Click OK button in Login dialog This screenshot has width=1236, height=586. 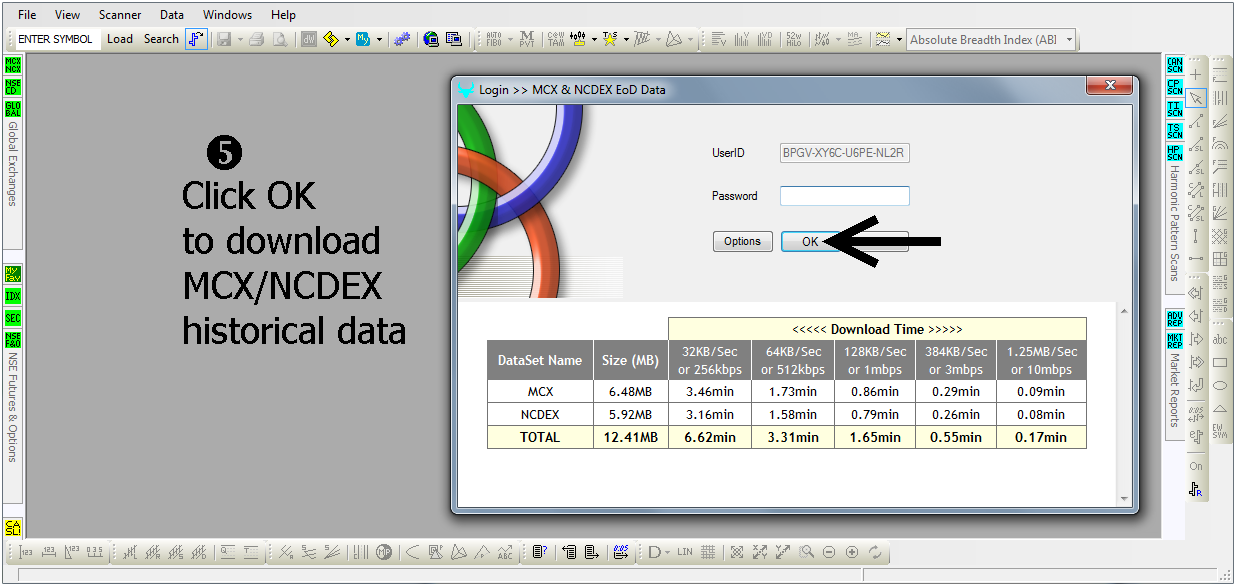(810, 241)
